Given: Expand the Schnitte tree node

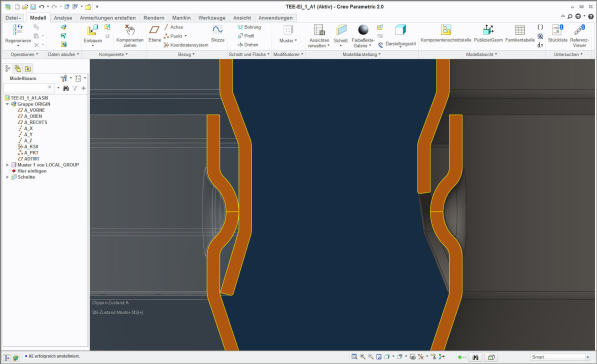Looking at the screenshot, I should click(x=7, y=177).
